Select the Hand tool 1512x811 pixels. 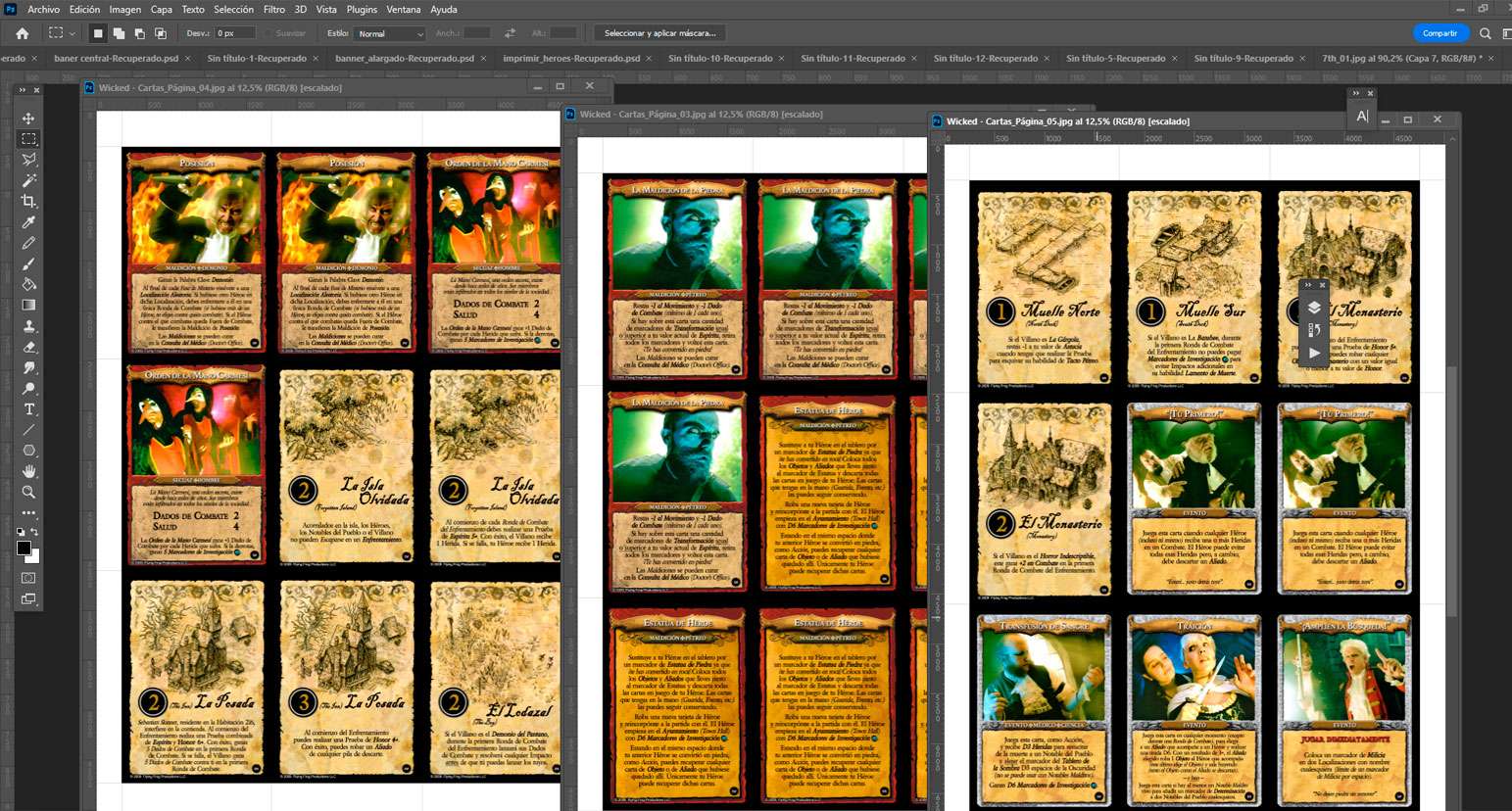pos(28,471)
